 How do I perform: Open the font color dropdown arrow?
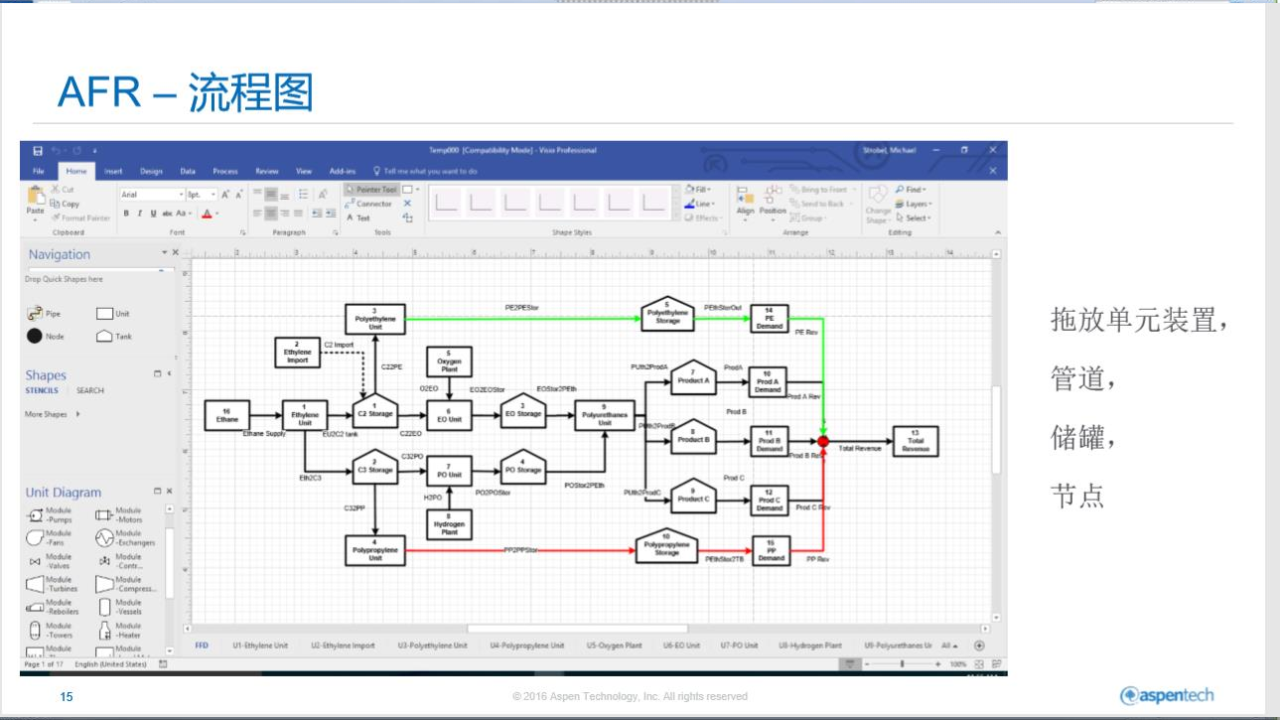[x=216, y=213]
